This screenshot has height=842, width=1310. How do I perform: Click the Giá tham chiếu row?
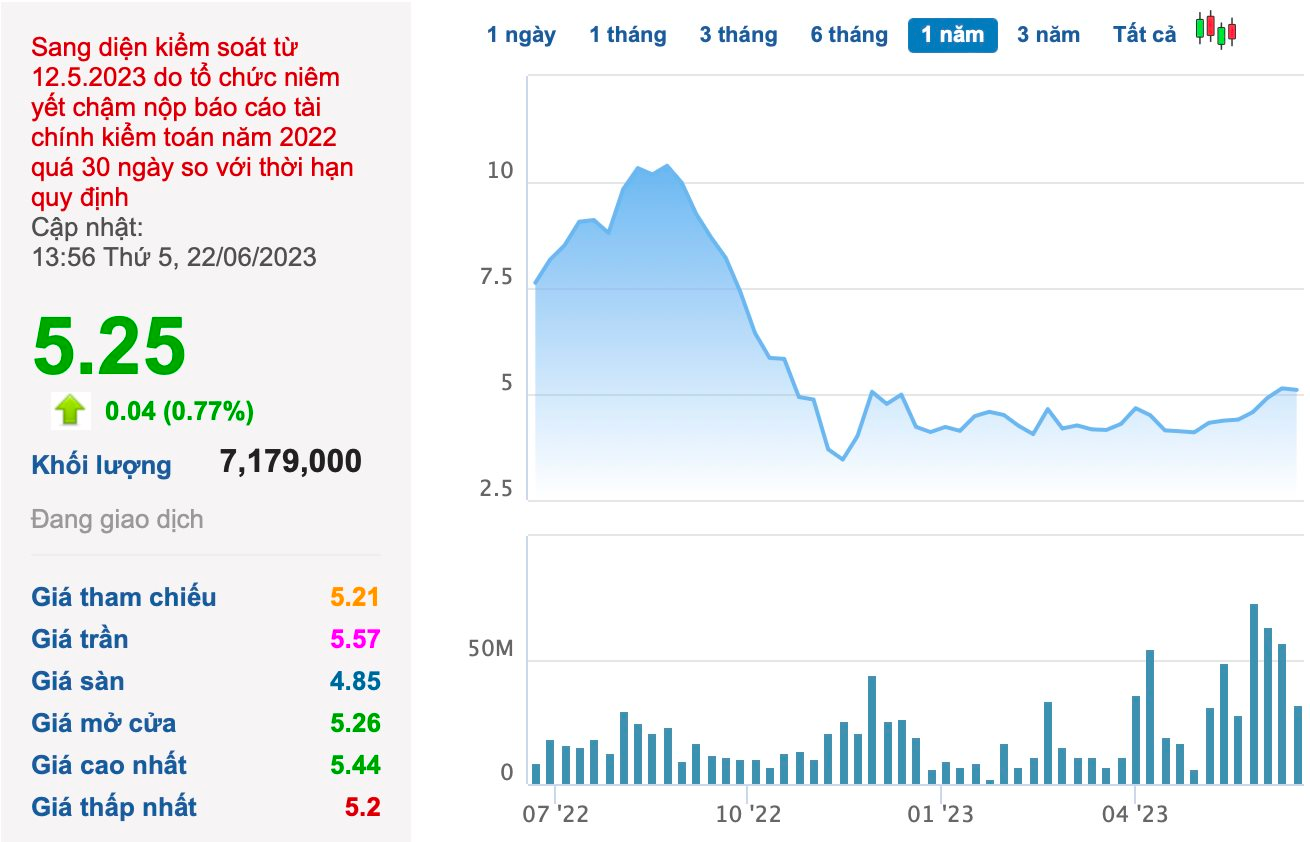tap(206, 597)
